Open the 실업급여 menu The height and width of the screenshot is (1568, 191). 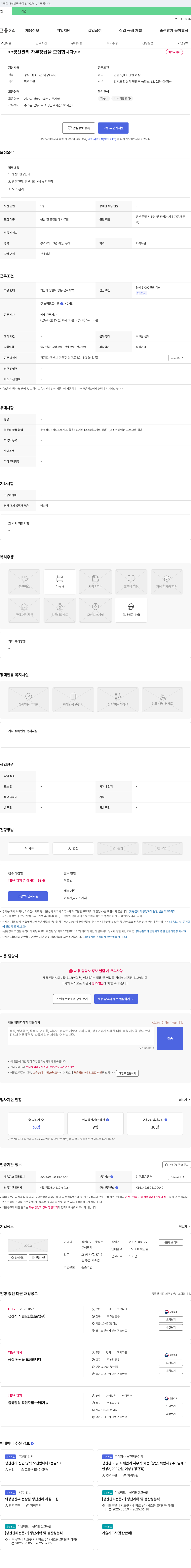click(95, 30)
